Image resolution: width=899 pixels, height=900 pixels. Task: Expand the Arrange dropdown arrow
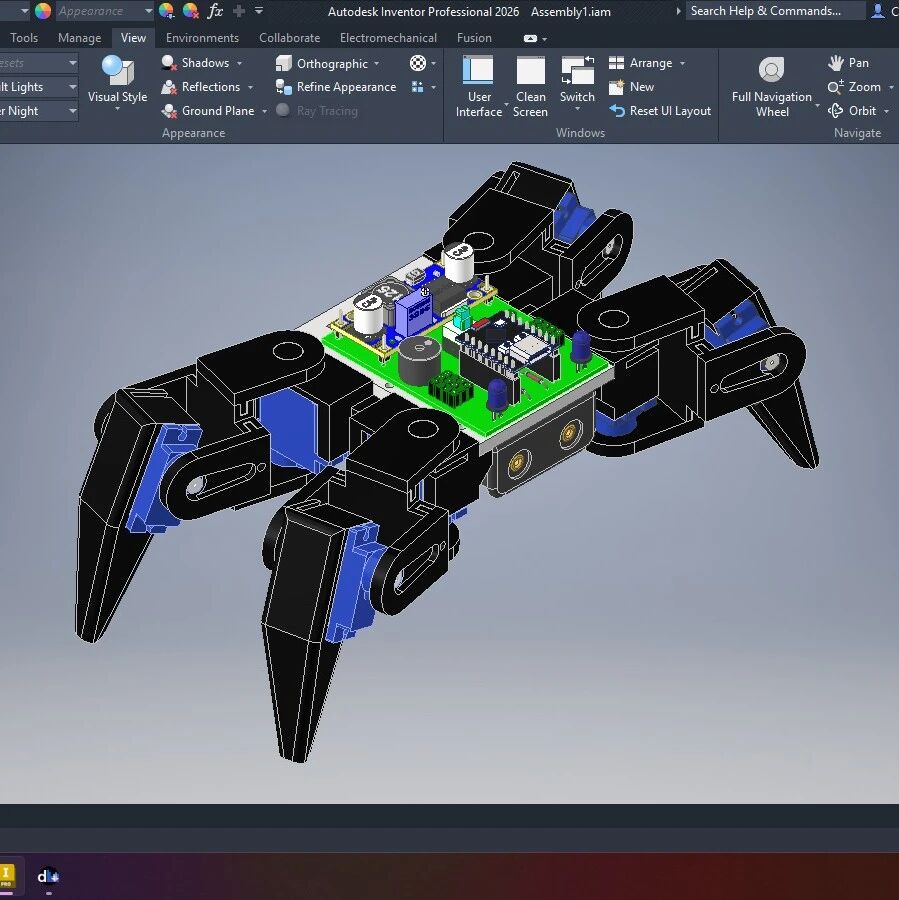pos(682,63)
